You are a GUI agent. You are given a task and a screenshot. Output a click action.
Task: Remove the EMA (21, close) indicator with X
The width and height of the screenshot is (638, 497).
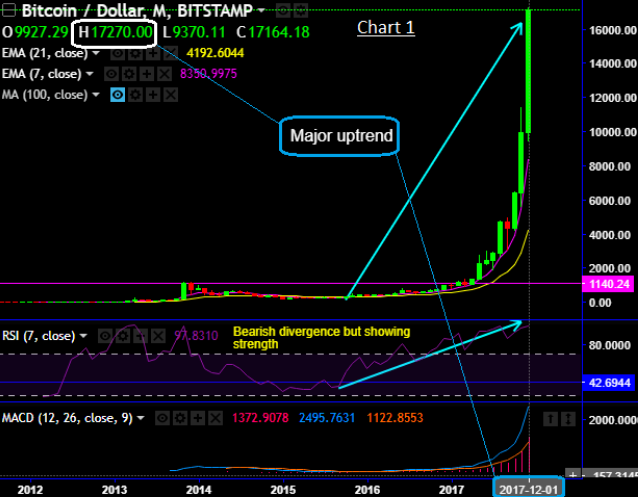coord(170,53)
